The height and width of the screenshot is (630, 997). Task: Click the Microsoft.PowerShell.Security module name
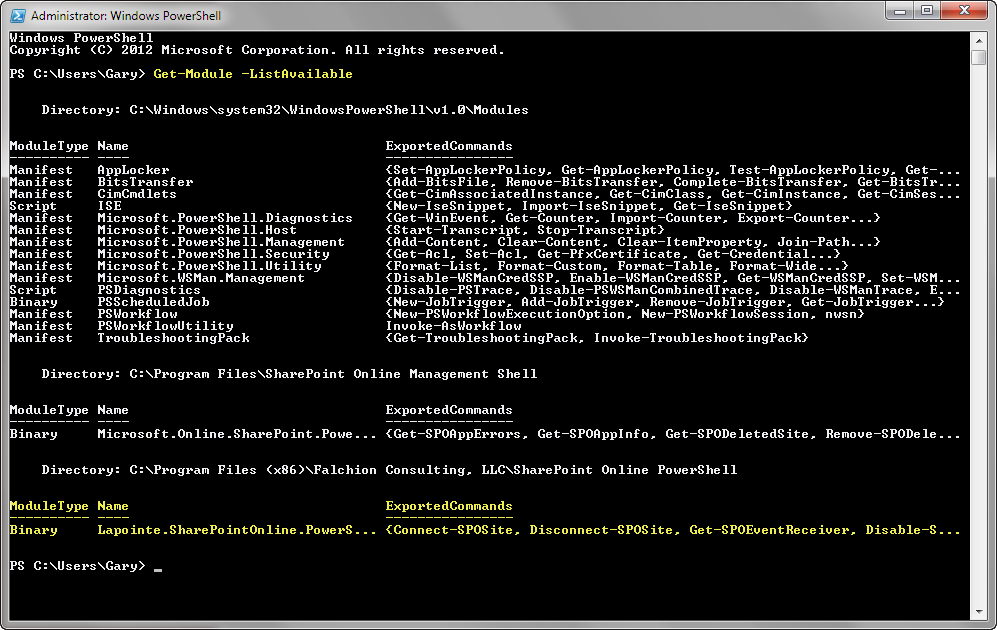point(213,254)
